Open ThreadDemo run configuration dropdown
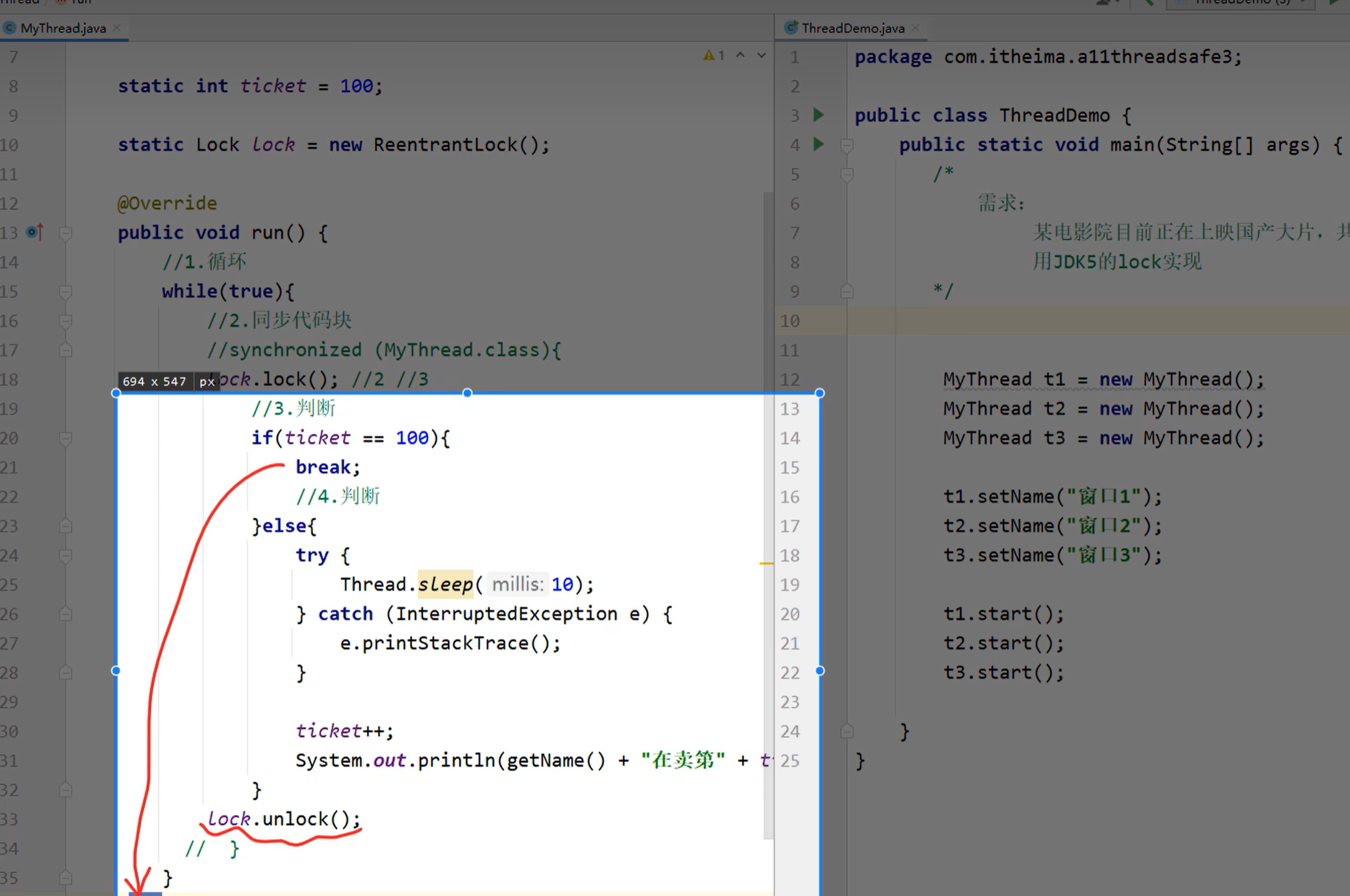This screenshot has height=896, width=1350. (1241, 2)
